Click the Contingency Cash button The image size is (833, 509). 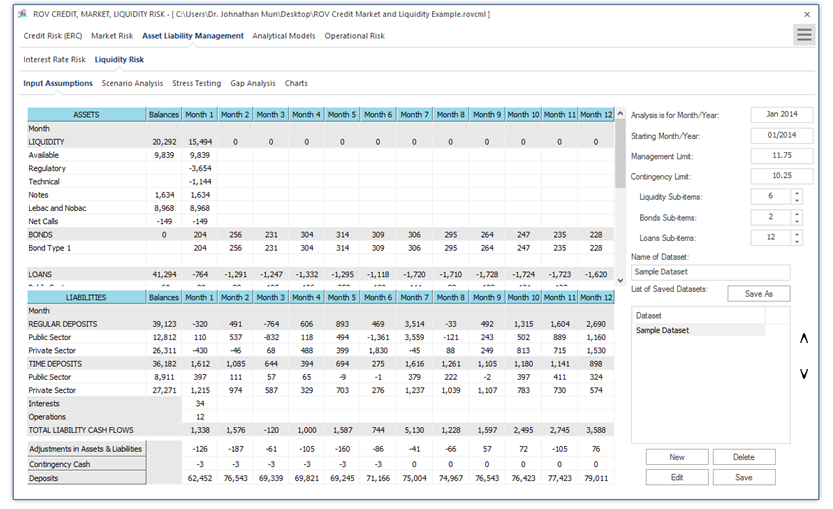point(87,464)
